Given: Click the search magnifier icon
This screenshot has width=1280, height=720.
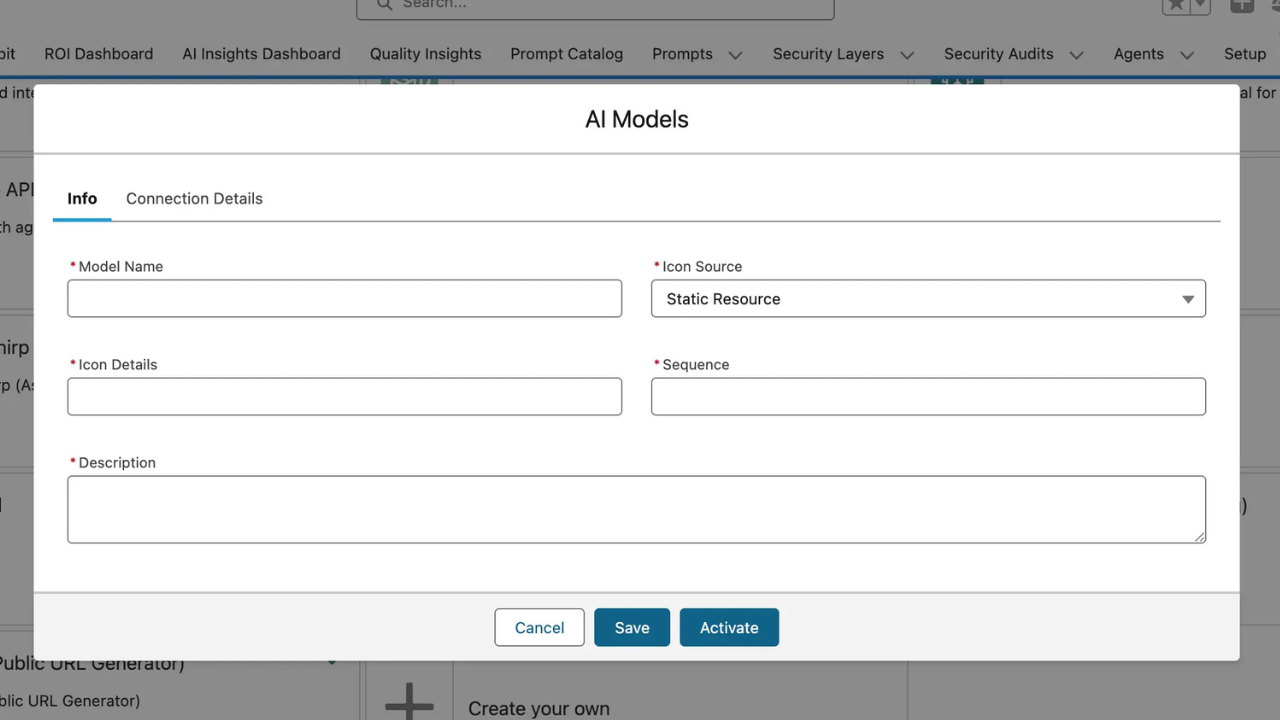Looking at the screenshot, I should tap(385, 5).
